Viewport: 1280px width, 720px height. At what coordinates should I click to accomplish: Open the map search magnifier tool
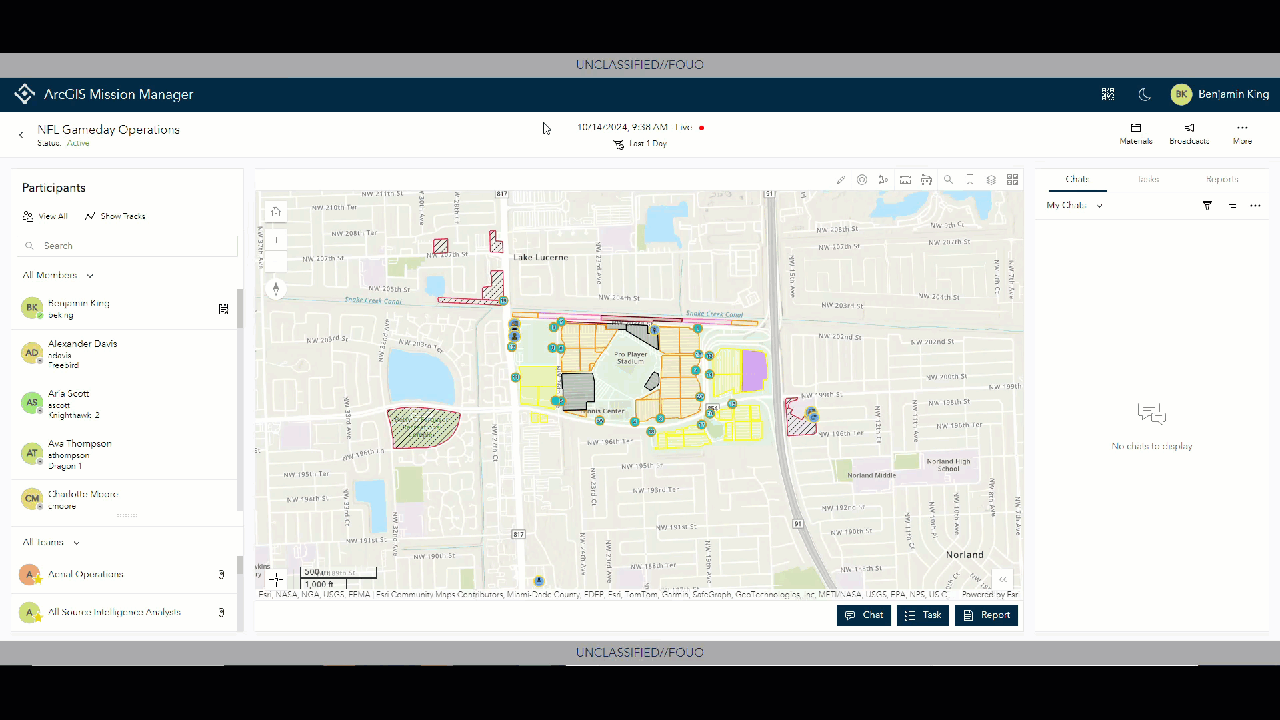click(x=948, y=180)
